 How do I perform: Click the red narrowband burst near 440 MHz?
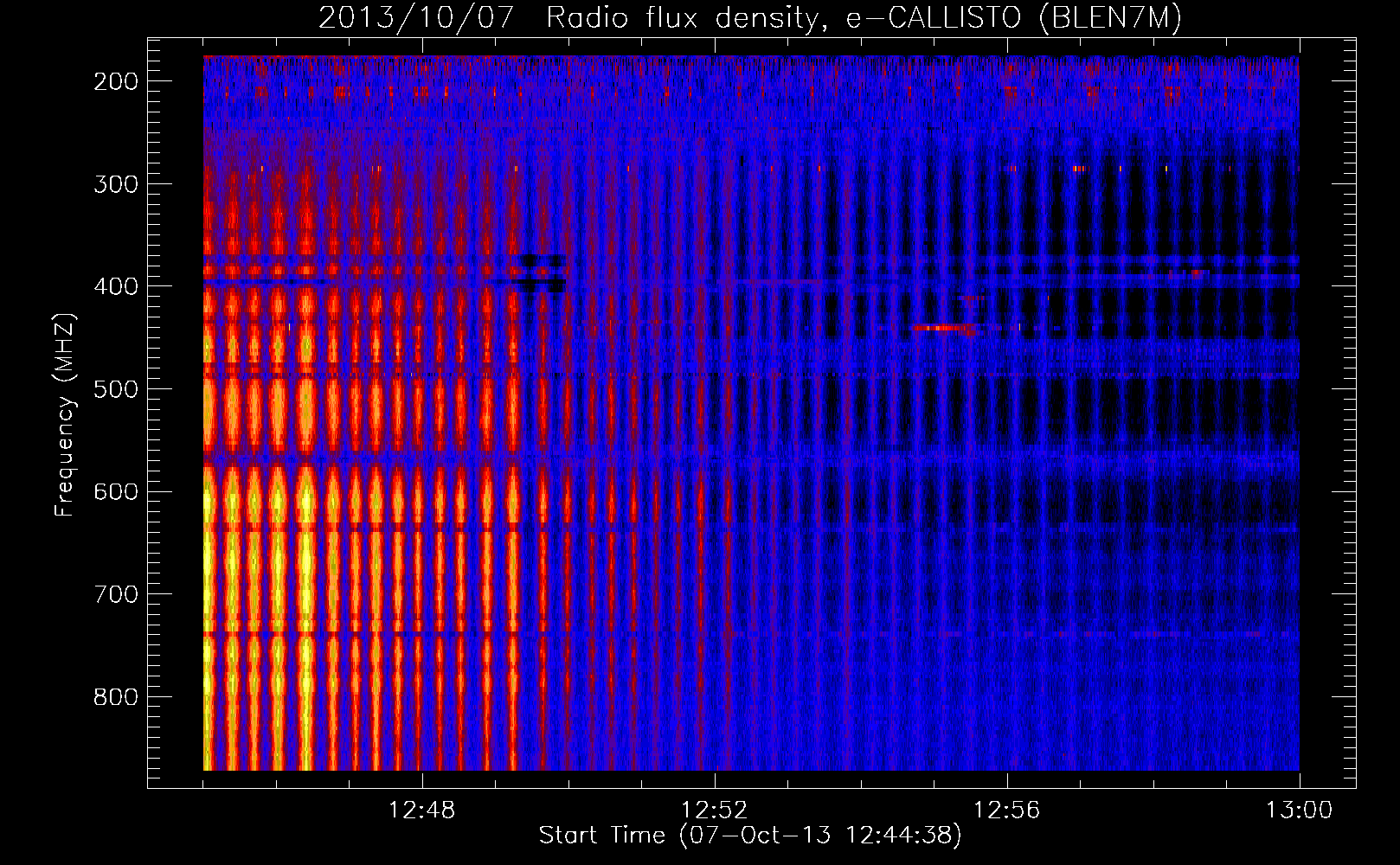point(945,328)
